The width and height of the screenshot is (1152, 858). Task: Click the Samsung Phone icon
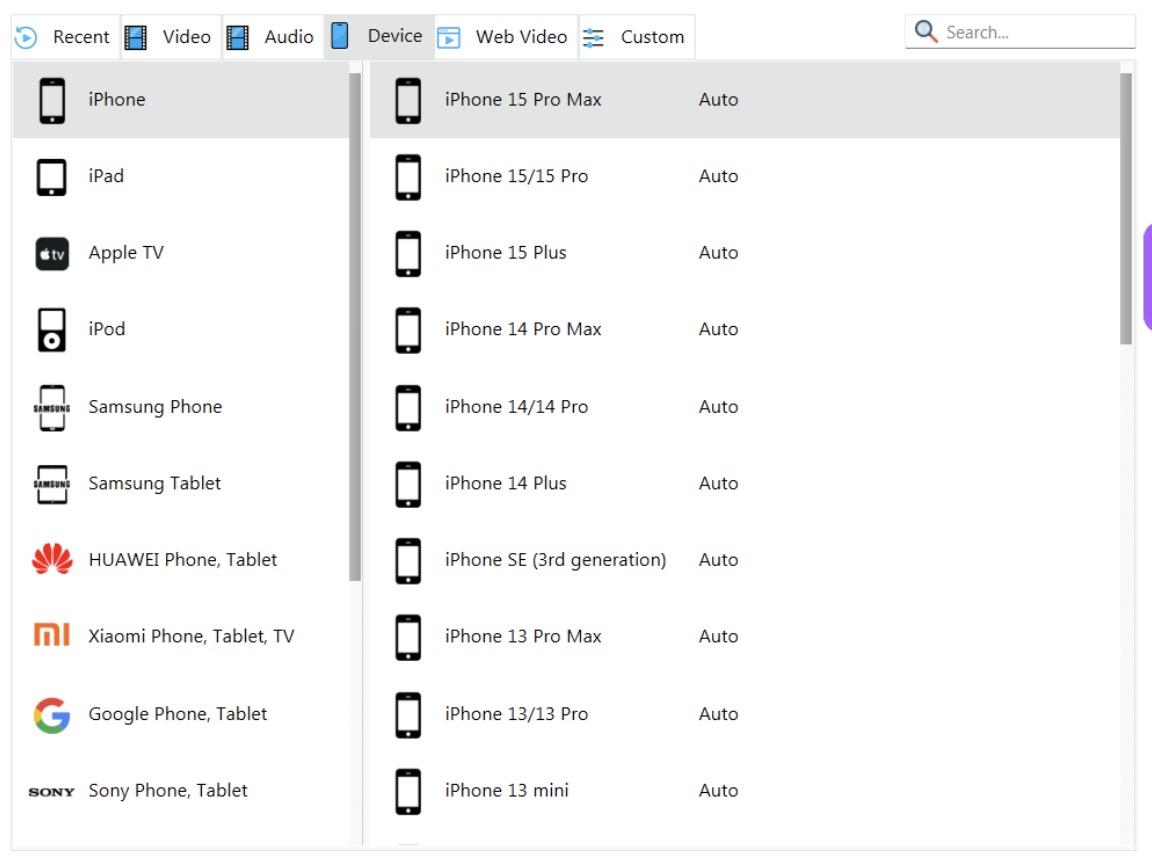(x=52, y=407)
